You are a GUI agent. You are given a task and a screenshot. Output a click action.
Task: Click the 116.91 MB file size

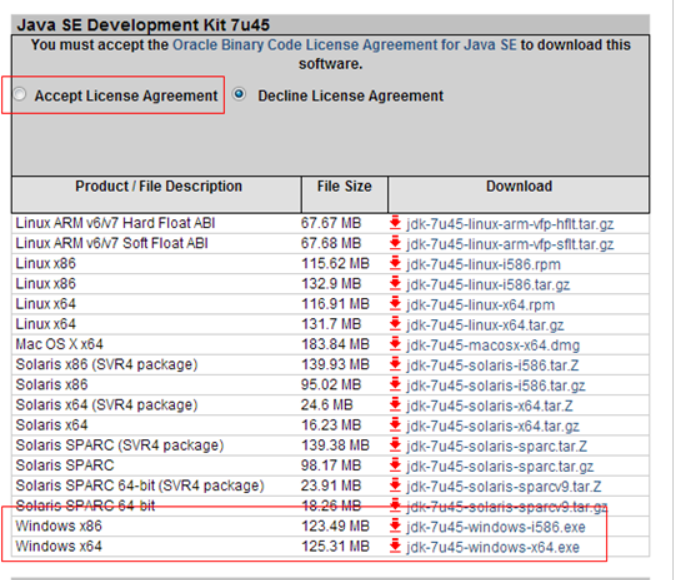click(x=335, y=304)
